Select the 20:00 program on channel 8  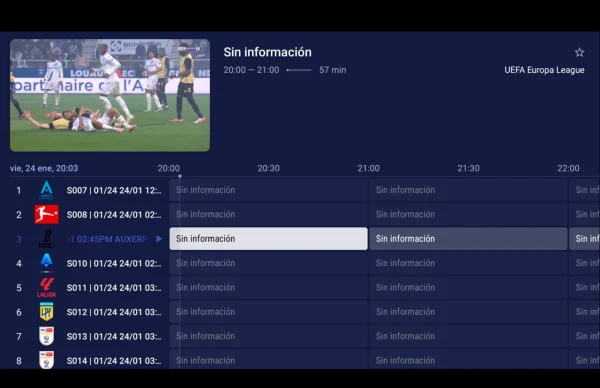tap(269, 360)
